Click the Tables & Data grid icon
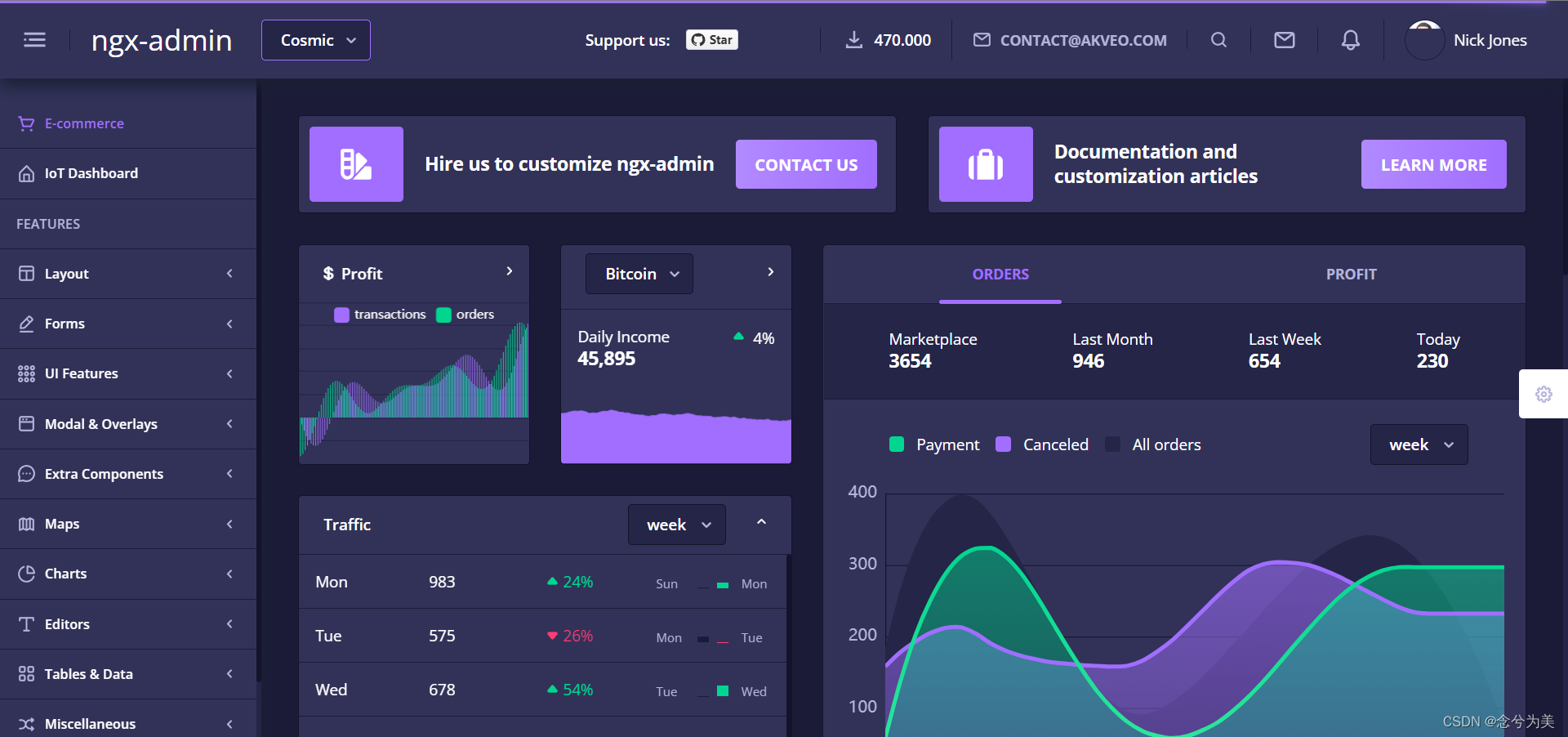1568x737 pixels. (x=26, y=674)
